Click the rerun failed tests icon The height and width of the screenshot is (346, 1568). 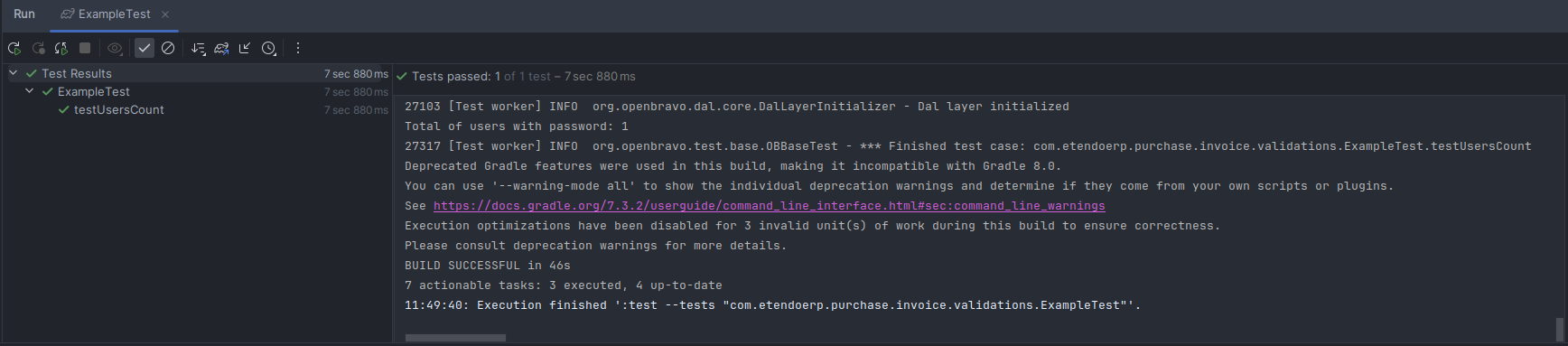(x=38, y=49)
